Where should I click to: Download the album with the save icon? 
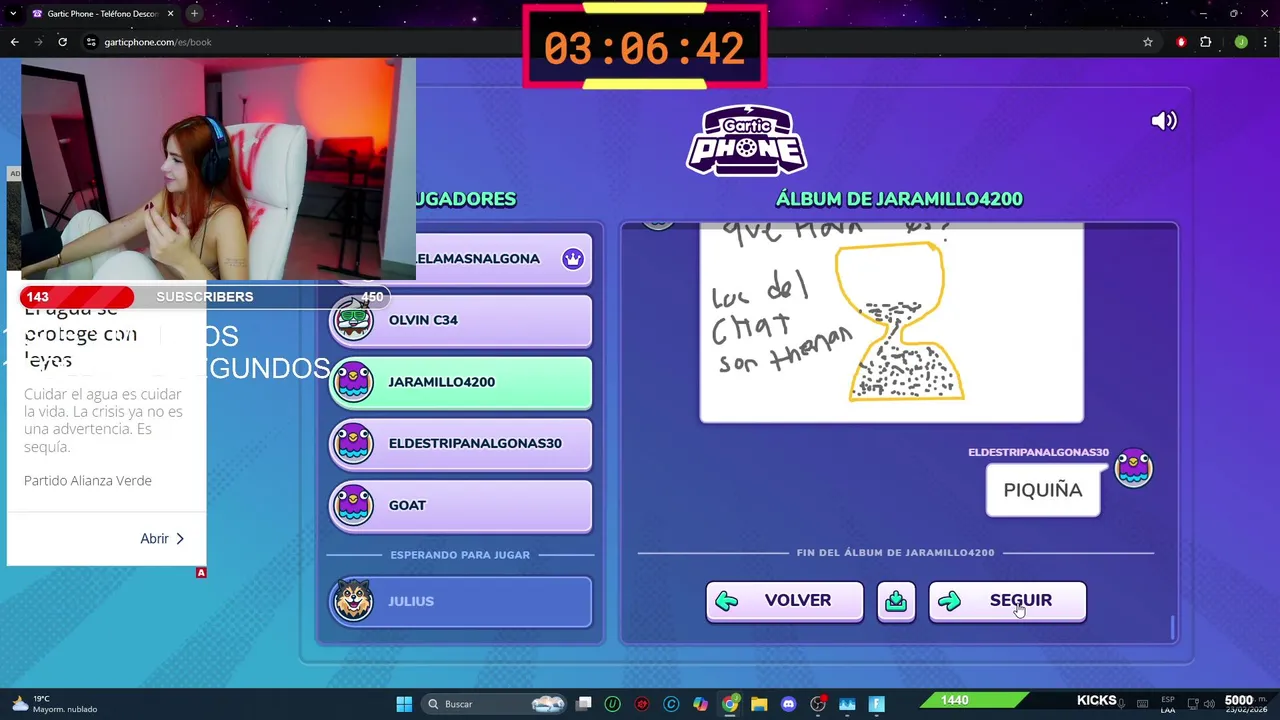pyautogui.click(x=896, y=601)
